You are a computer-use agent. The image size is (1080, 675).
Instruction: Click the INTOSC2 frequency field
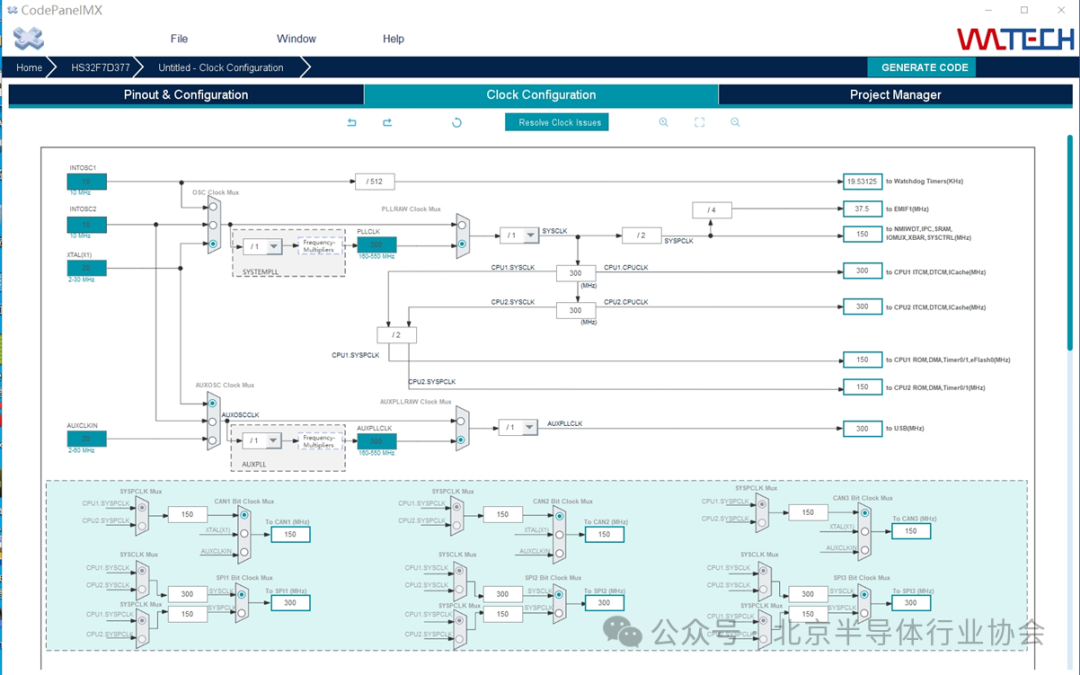(x=87, y=225)
